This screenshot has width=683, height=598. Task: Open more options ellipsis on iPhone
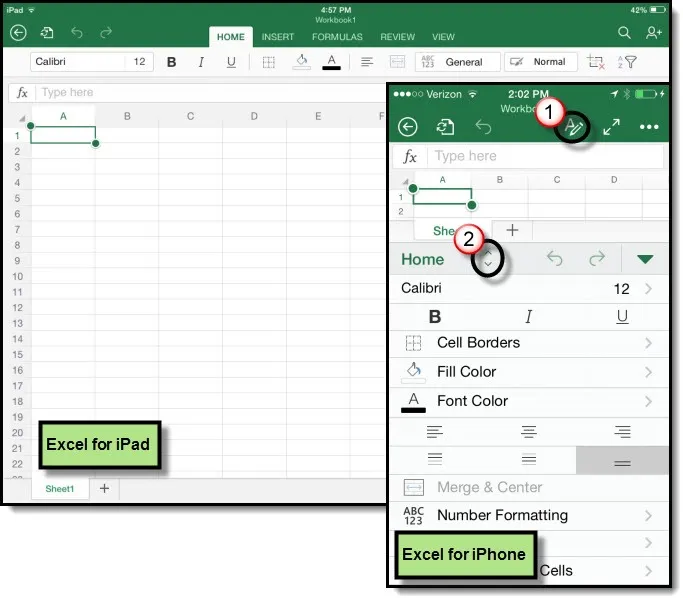click(649, 127)
